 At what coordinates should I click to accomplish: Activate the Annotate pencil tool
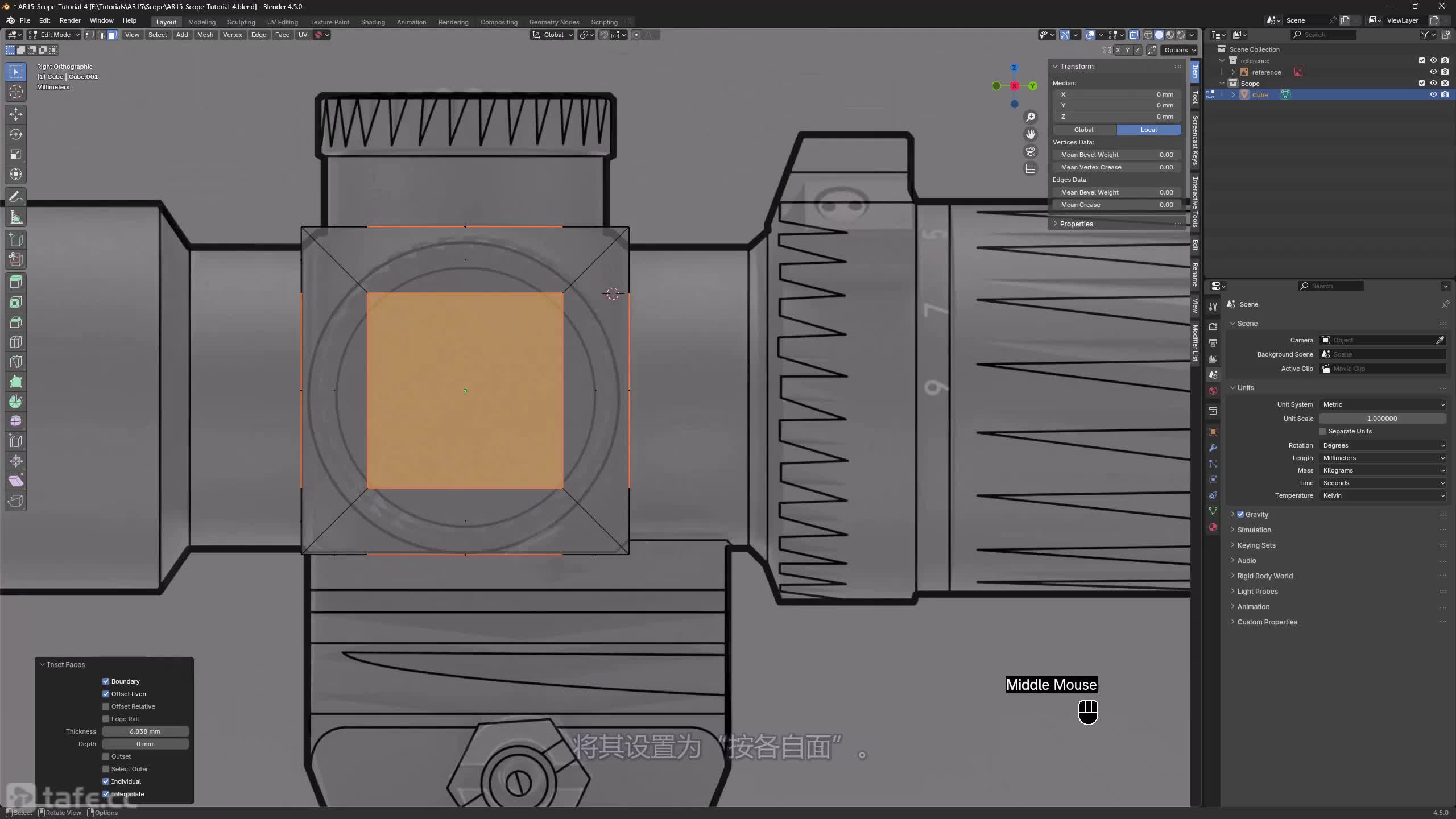point(16,197)
